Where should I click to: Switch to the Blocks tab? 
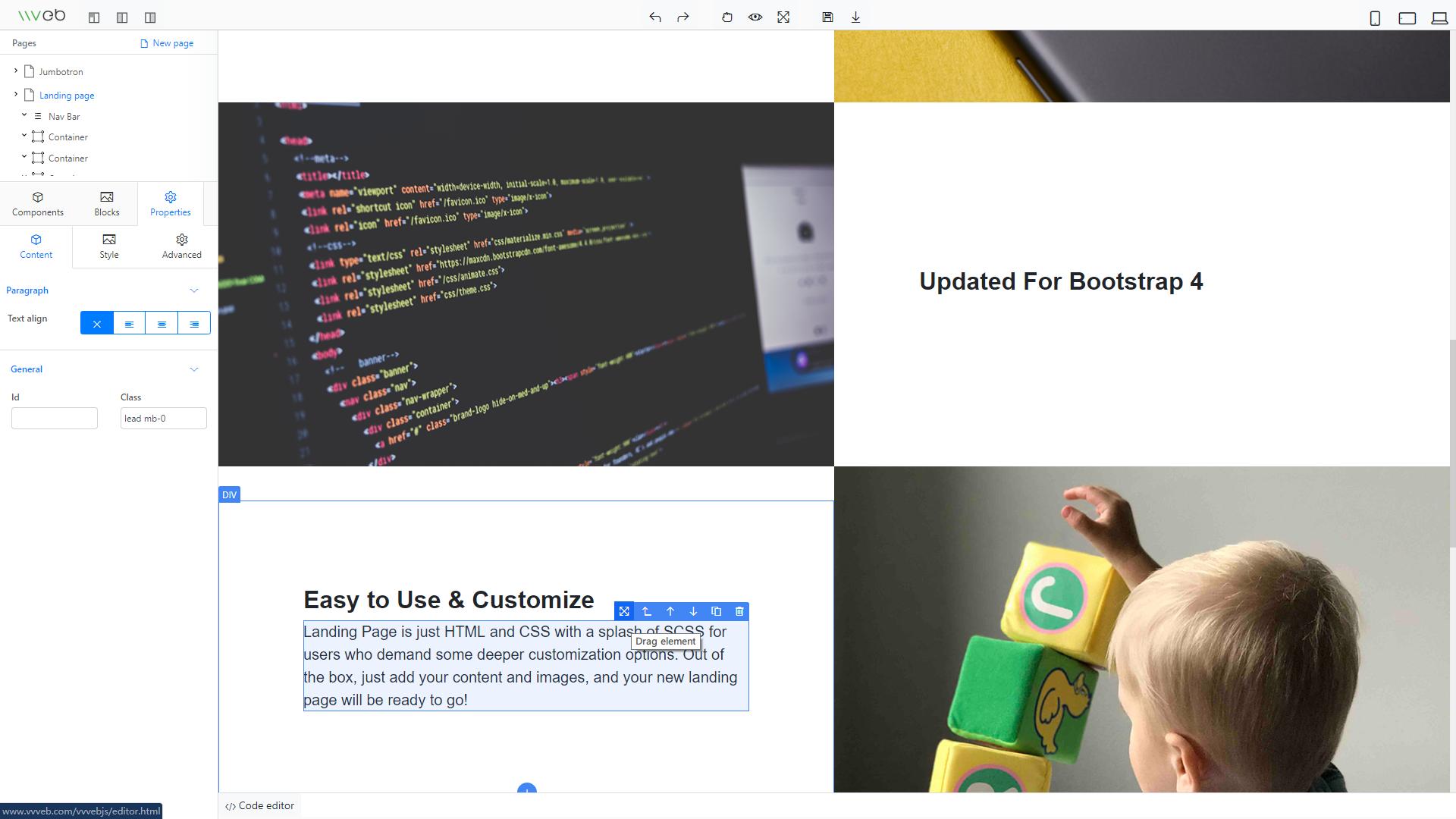click(106, 203)
